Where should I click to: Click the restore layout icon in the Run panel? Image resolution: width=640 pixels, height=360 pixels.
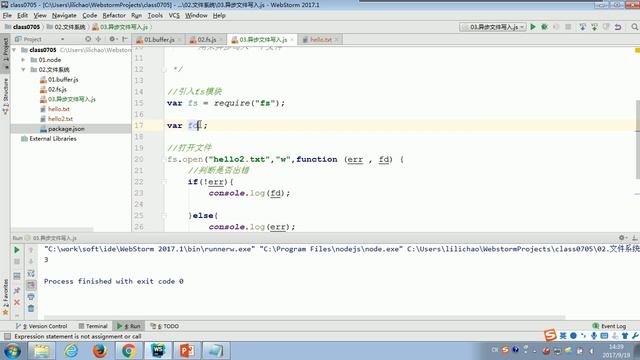click(x=17, y=276)
